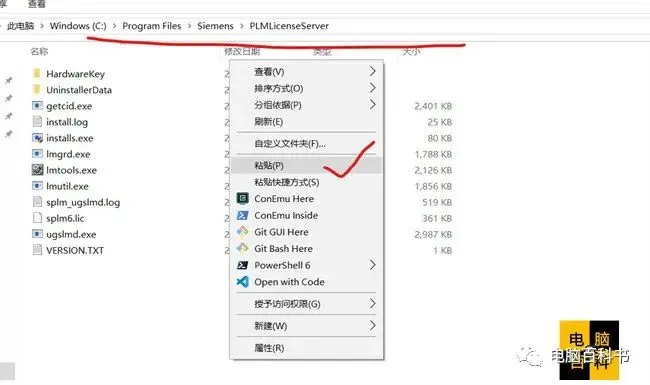Screen dimensions: 650x385
Task: Choose 自定义文件夹(F)... menu entry
Action: pos(306,143)
